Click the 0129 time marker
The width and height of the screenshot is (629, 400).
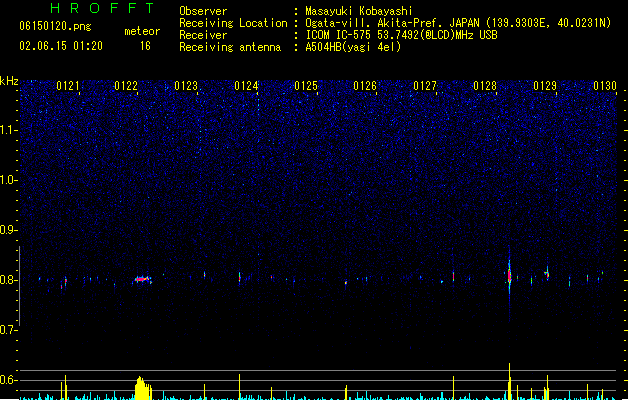coord(545,86)
